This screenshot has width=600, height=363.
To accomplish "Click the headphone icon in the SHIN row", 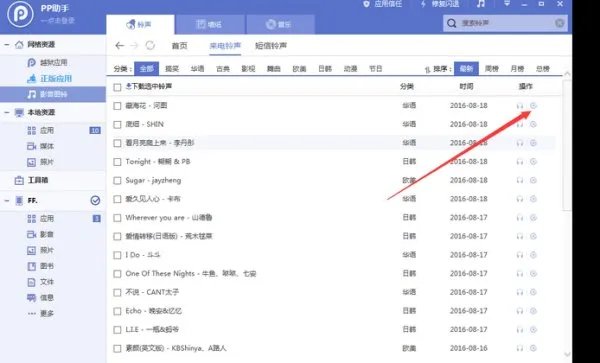I will click(520, 124).
